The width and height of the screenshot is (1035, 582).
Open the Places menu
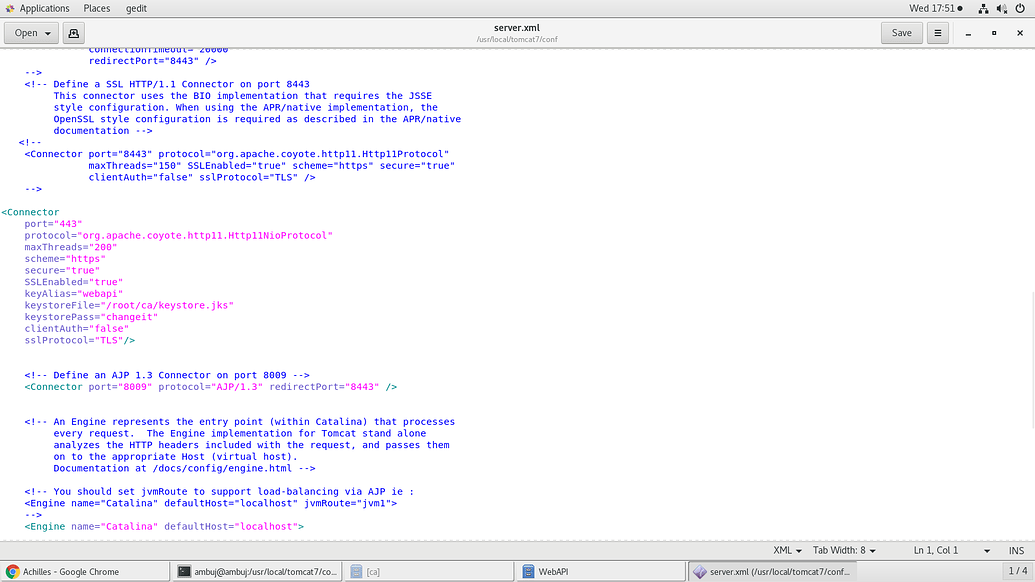pos(96,8)
